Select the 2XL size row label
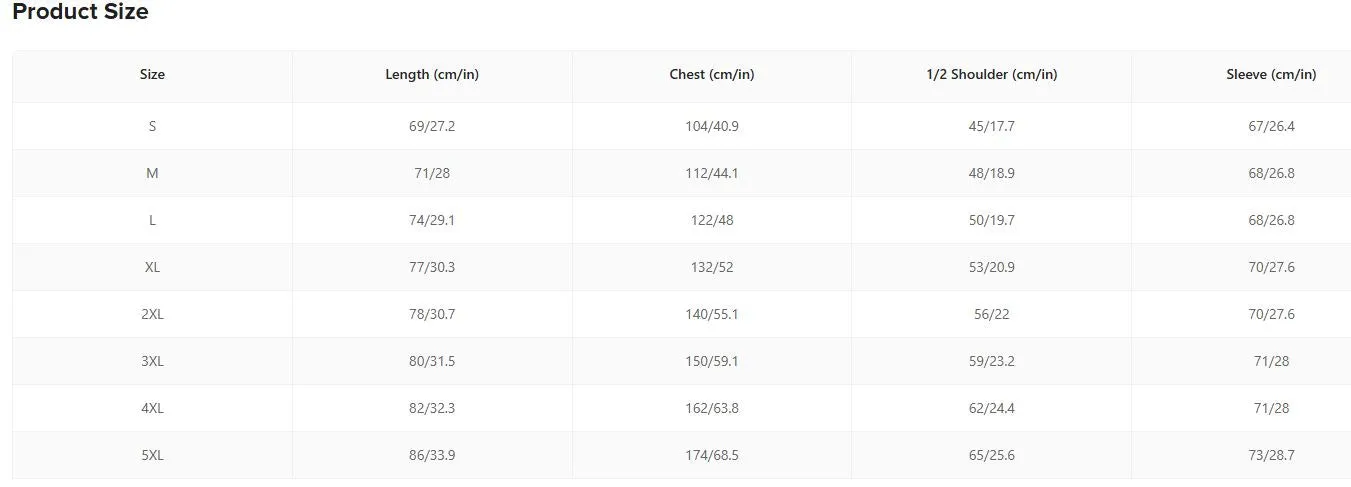This screenshot has height=487, width=1351. click(152, 314)
